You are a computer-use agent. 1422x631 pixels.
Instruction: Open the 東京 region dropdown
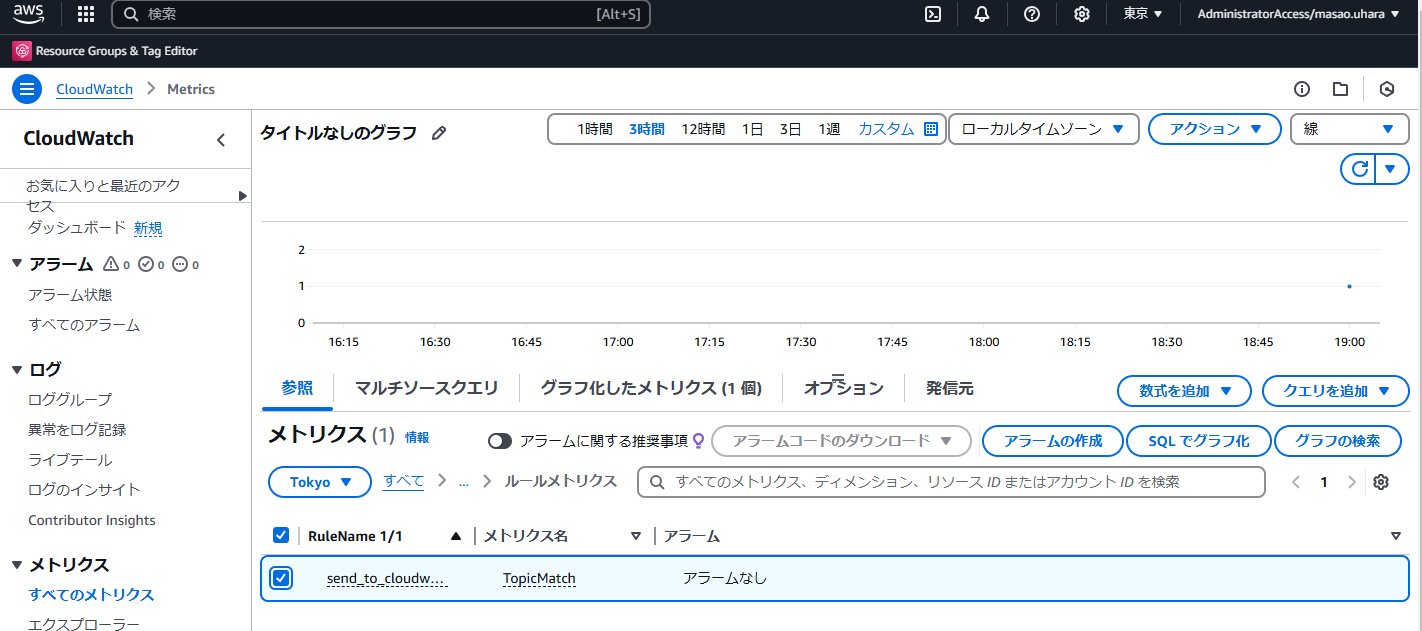pos(1143,14)
